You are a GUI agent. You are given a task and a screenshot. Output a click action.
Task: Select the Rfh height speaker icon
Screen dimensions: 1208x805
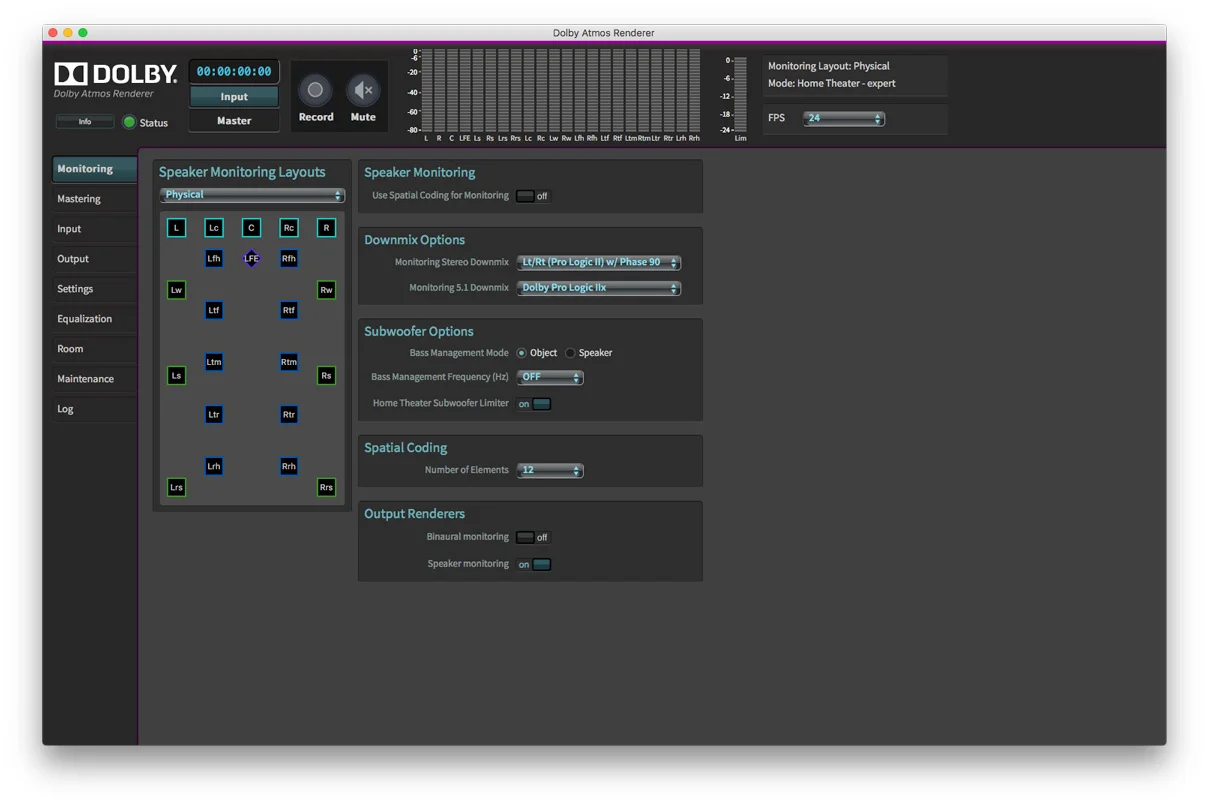(289, 259)
